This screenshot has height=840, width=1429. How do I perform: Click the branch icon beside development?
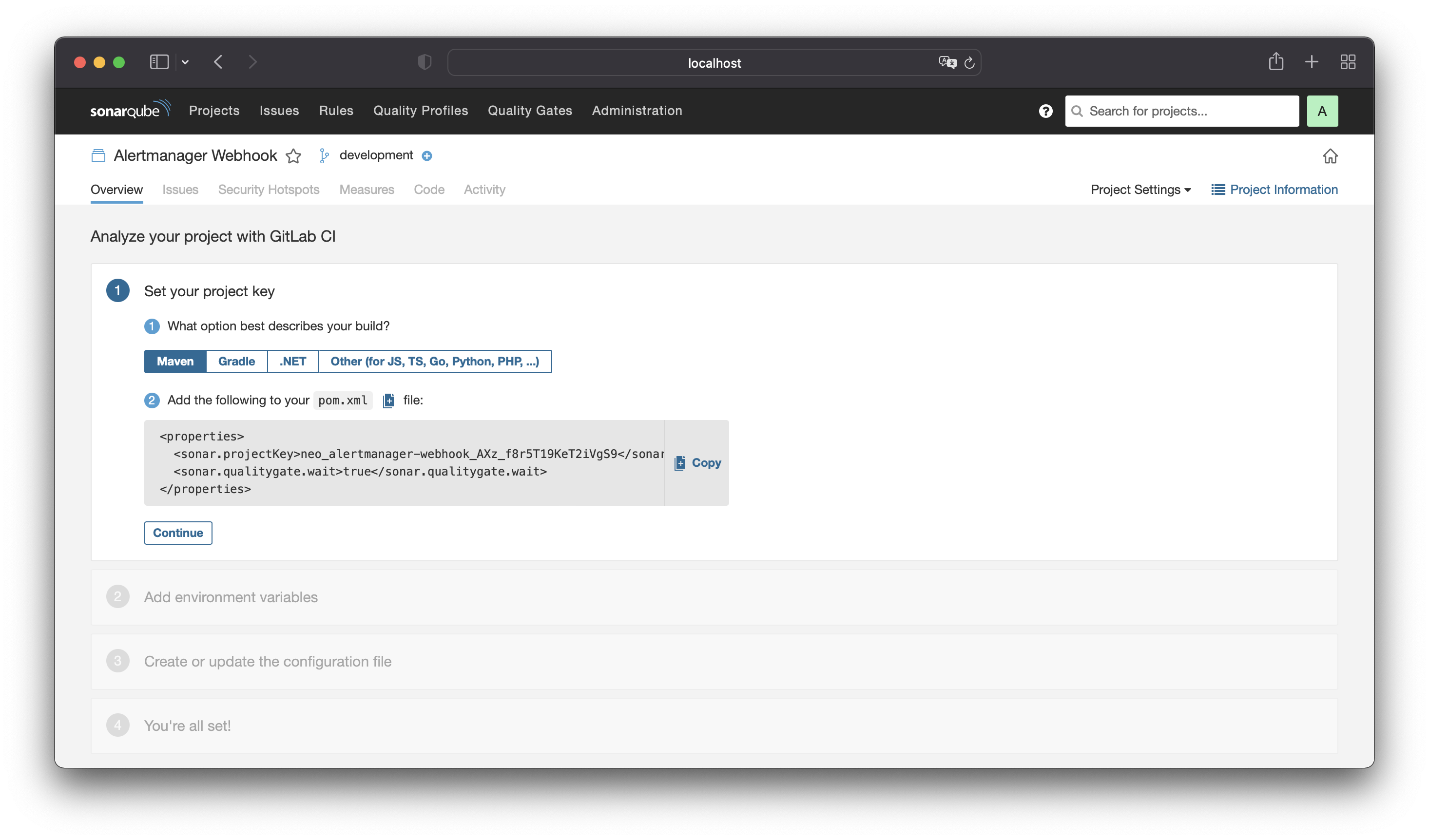point(324,155)
